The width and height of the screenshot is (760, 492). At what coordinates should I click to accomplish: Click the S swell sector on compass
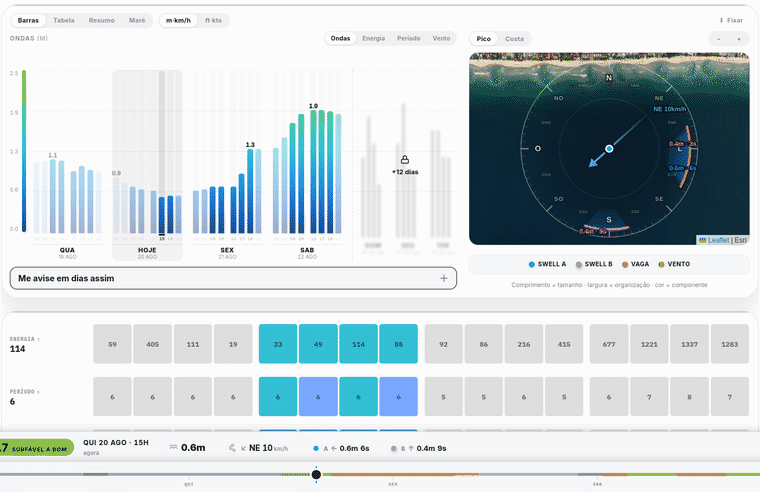[608, 222]
